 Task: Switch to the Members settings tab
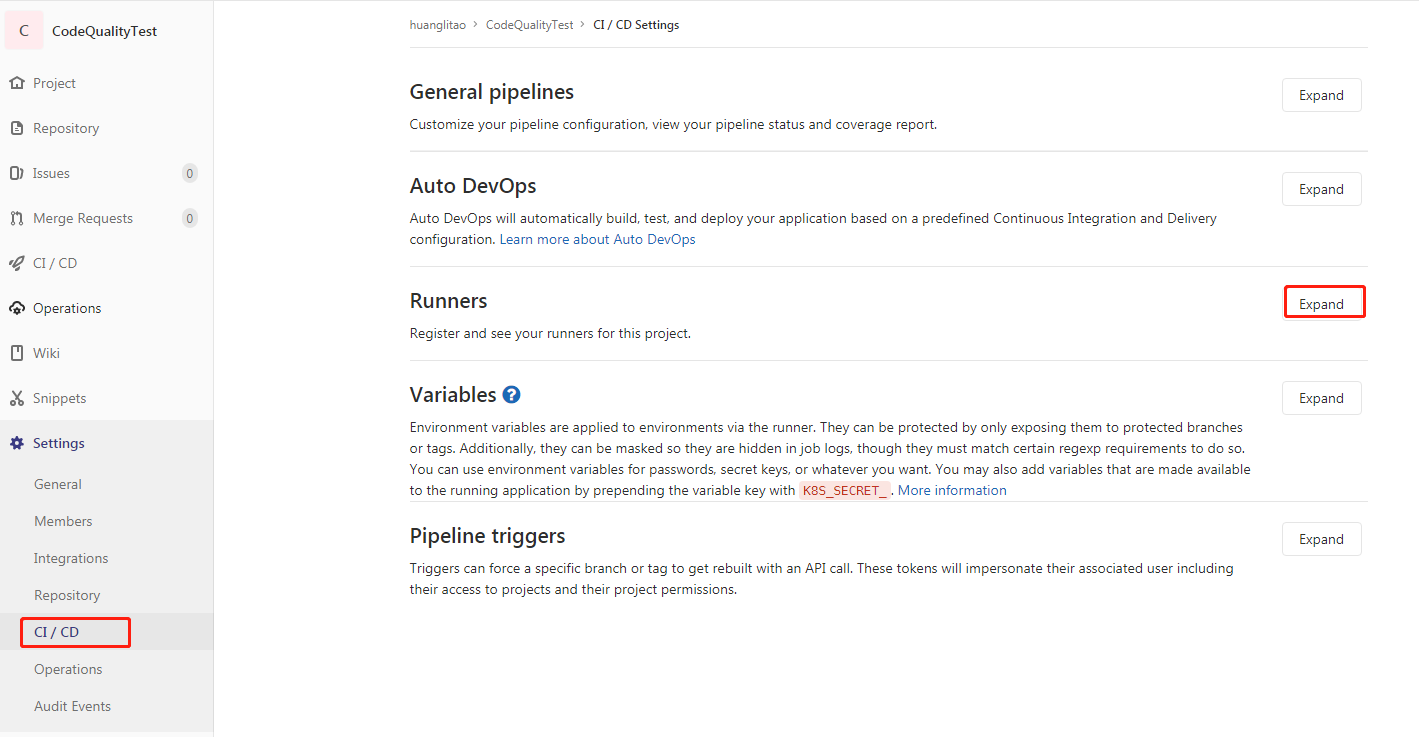tap(63, 521)
